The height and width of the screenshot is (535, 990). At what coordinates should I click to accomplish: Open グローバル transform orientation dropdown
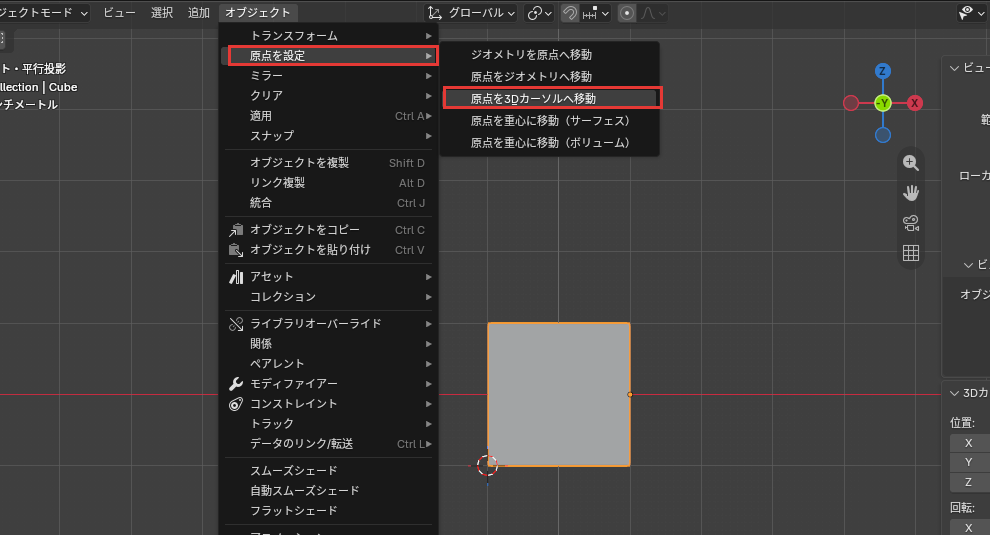click(472, 13)
